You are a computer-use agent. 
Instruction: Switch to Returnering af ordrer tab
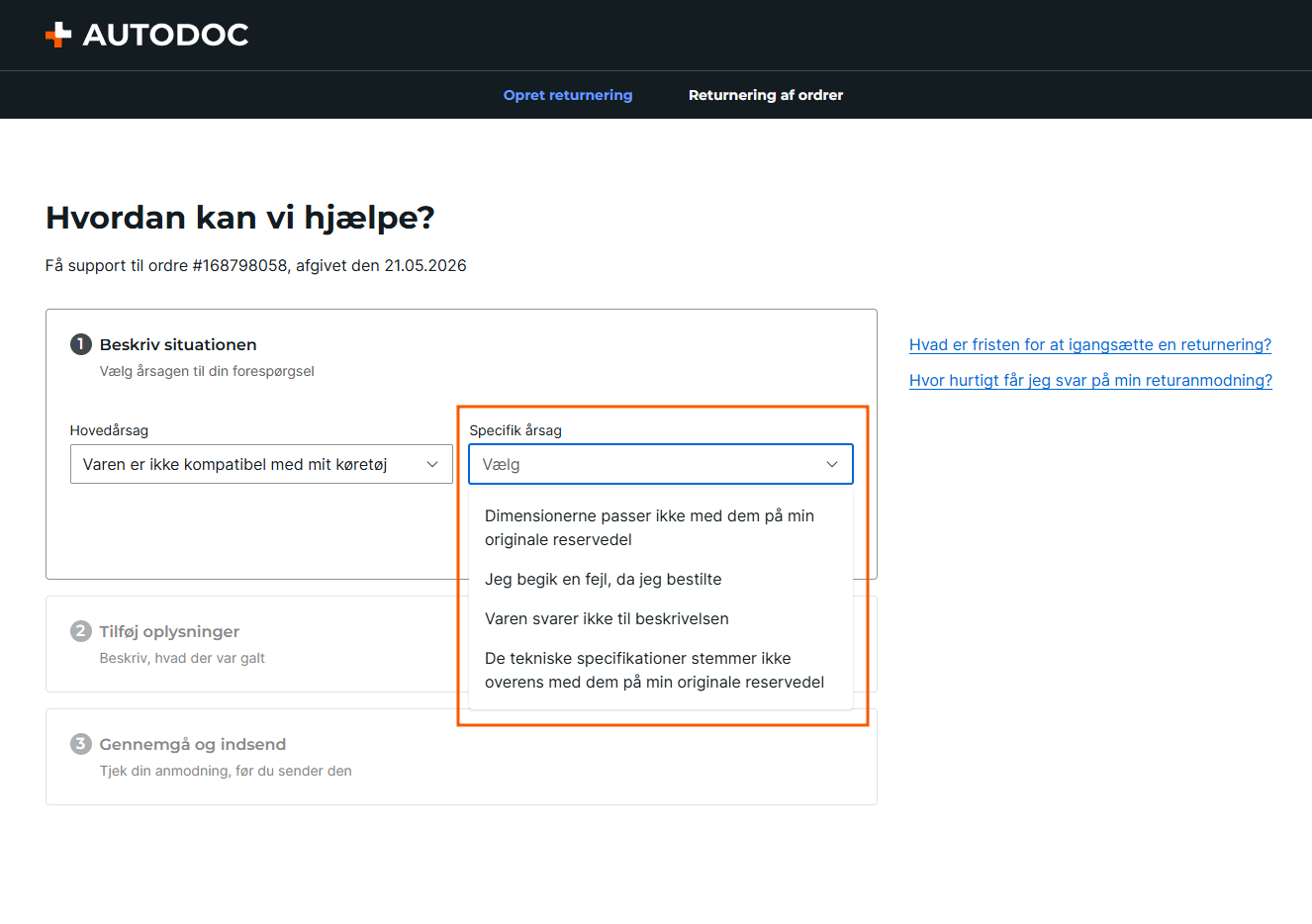click(766, 95)
